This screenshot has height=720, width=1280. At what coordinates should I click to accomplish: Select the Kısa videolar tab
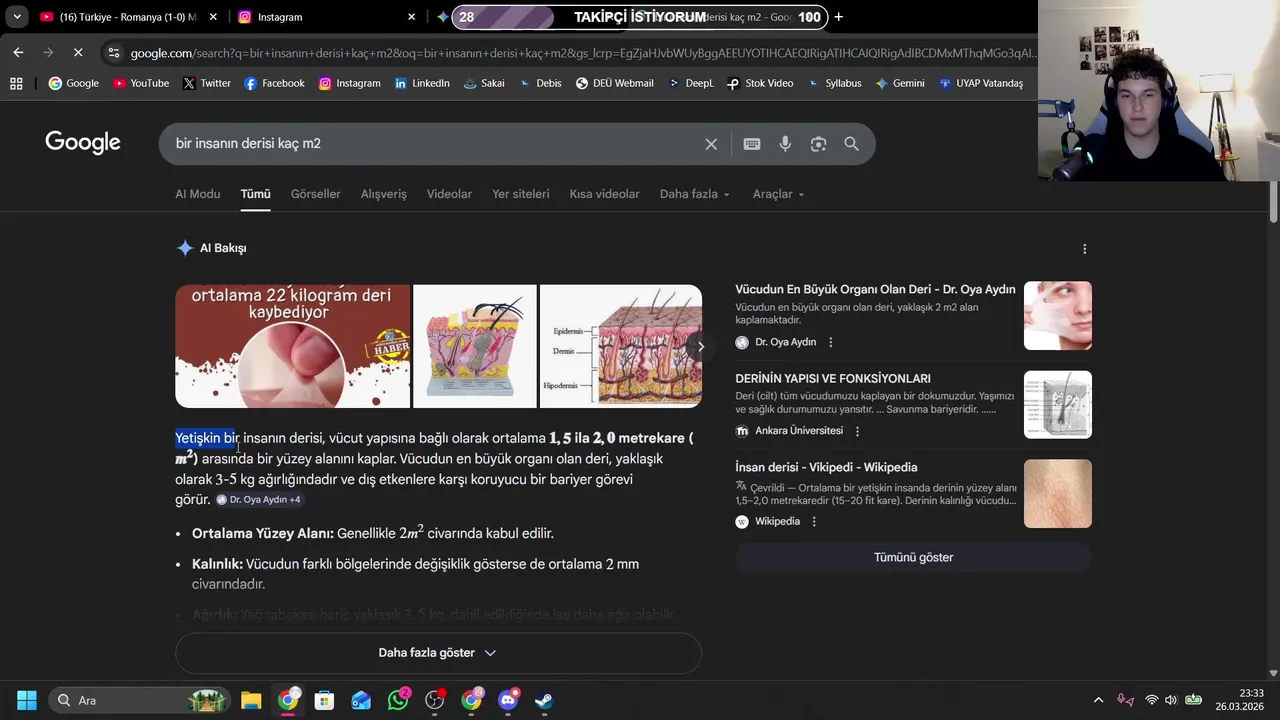pyautogui.click(x=604, y=194)
